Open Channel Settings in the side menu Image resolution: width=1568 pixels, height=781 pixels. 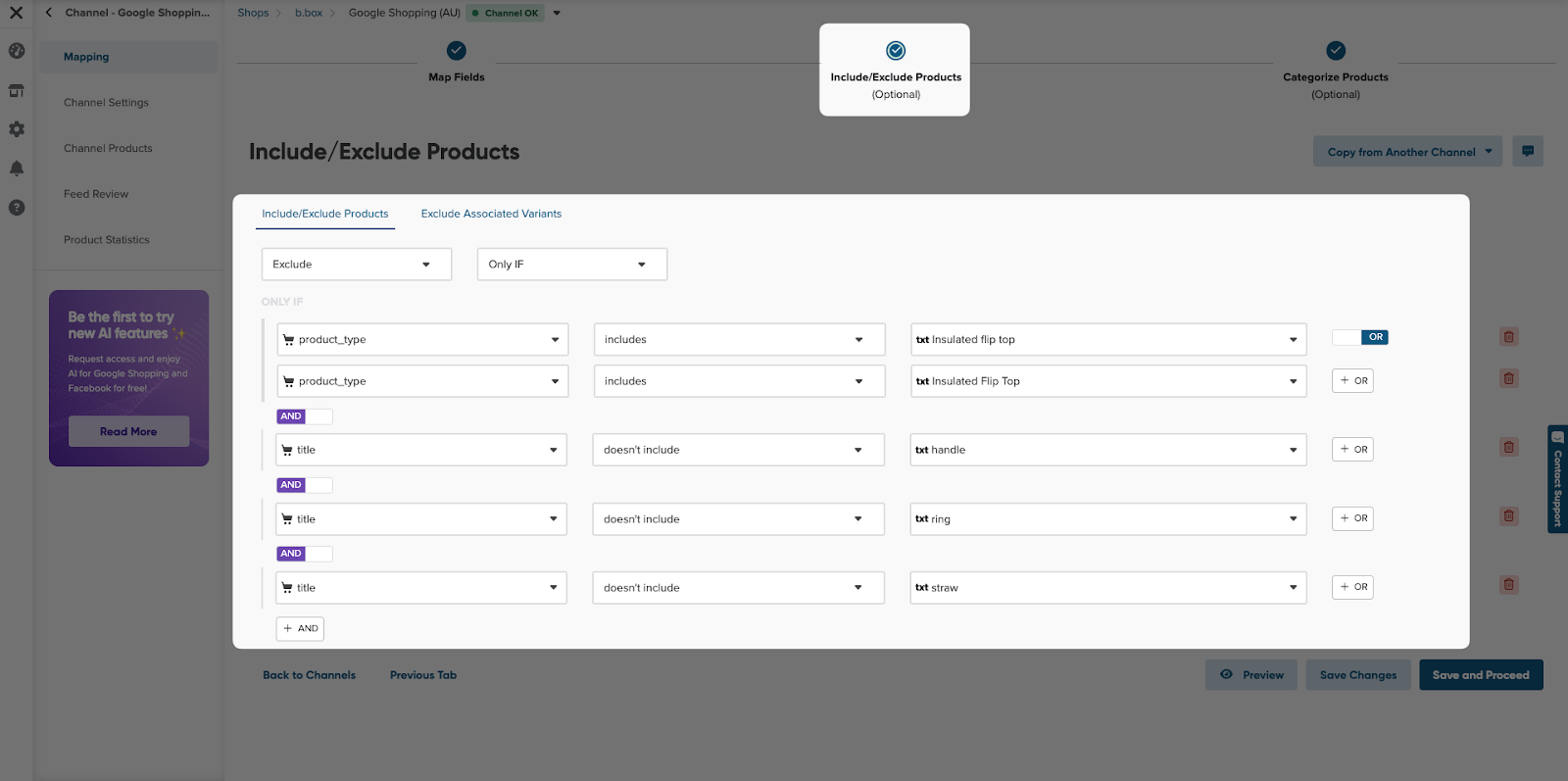[x=106, y=103]
